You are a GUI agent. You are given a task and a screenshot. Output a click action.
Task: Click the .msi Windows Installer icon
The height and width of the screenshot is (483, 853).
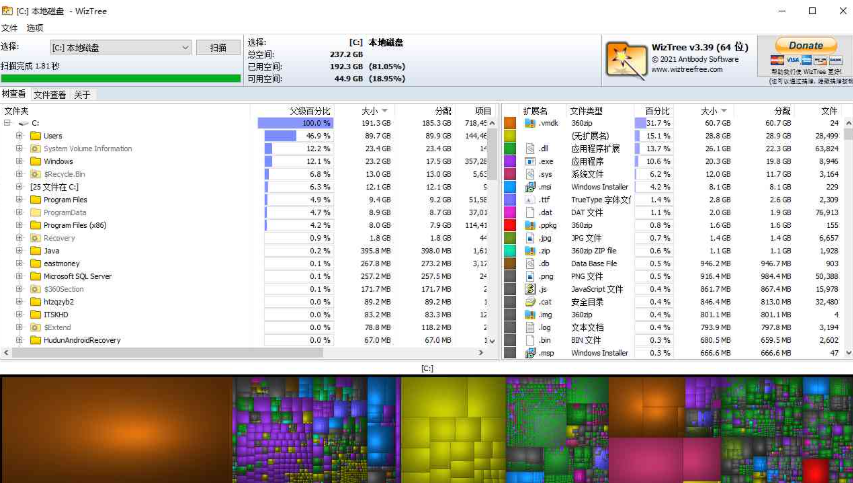(x=530, y=187)
